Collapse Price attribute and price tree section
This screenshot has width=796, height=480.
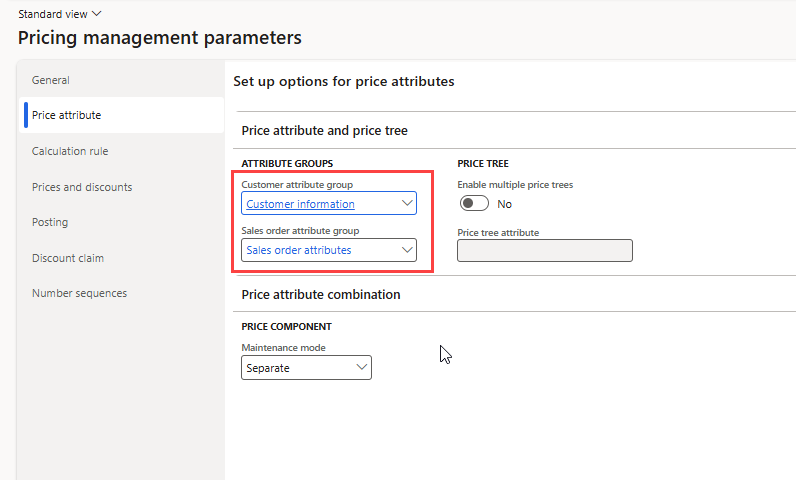coord(325,131)
